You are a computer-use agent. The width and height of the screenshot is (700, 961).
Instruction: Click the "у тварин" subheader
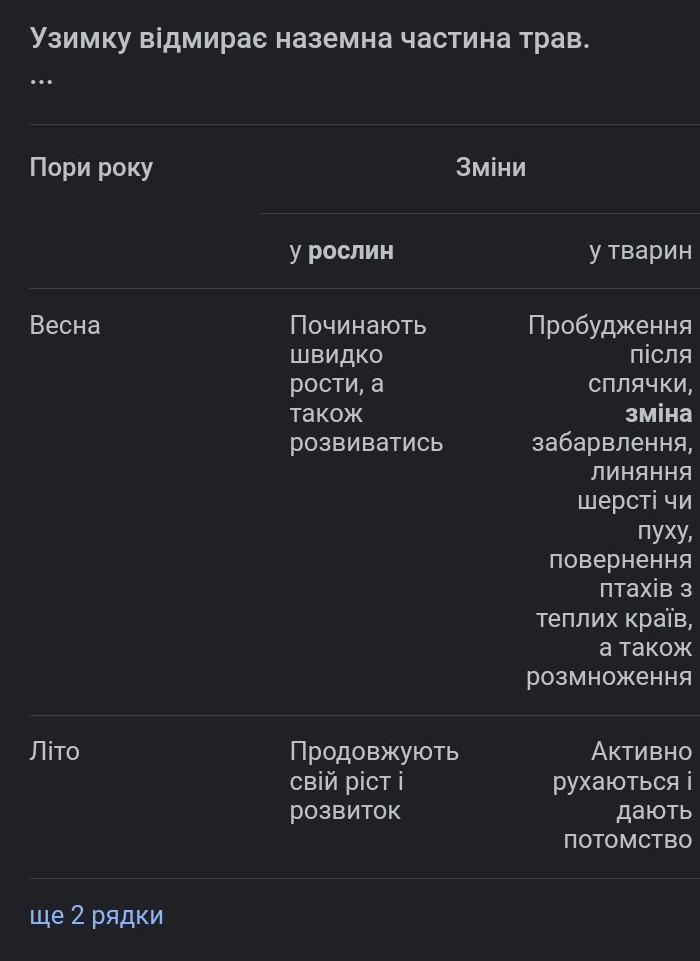[640, 251]
